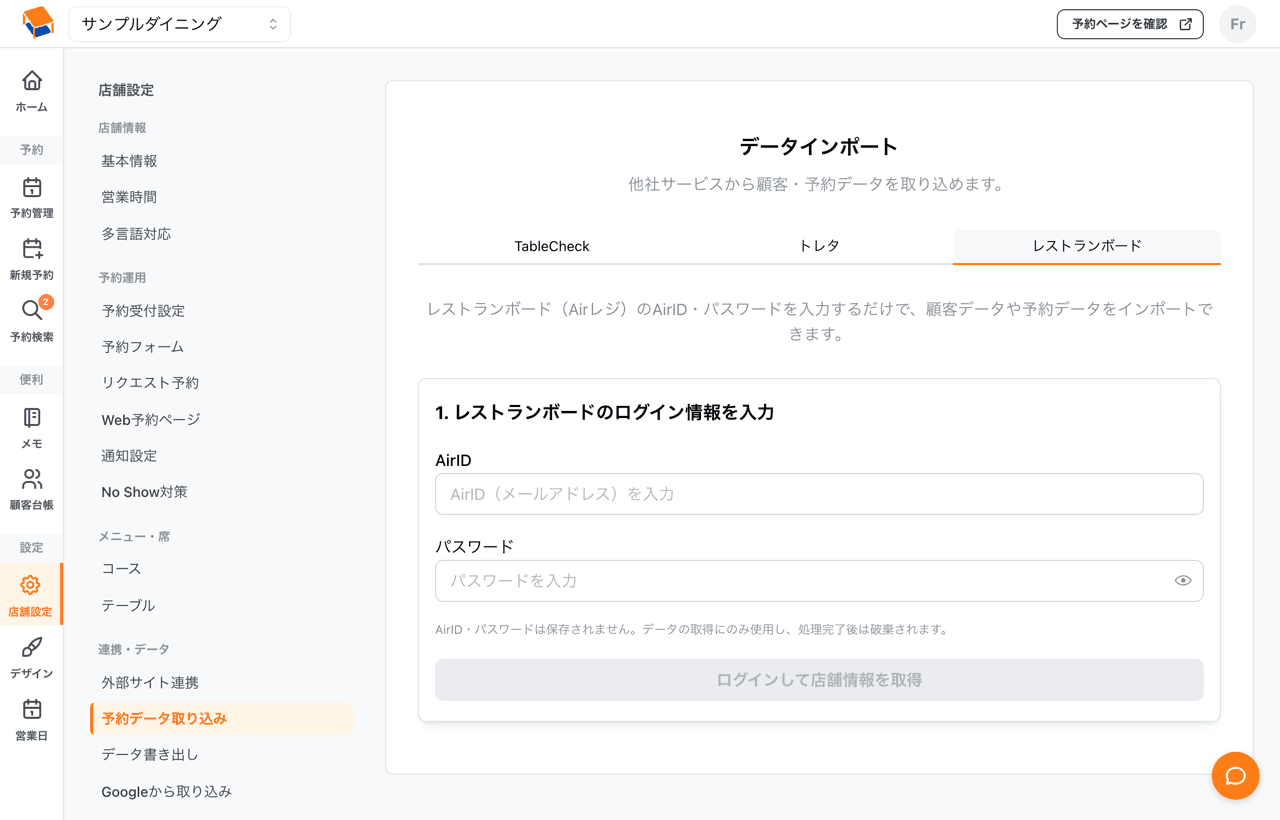Screen dimensions: 1280x820
Task: Open Googleから取り込み page
Action: pyautogui.click(x=166, y=792)
